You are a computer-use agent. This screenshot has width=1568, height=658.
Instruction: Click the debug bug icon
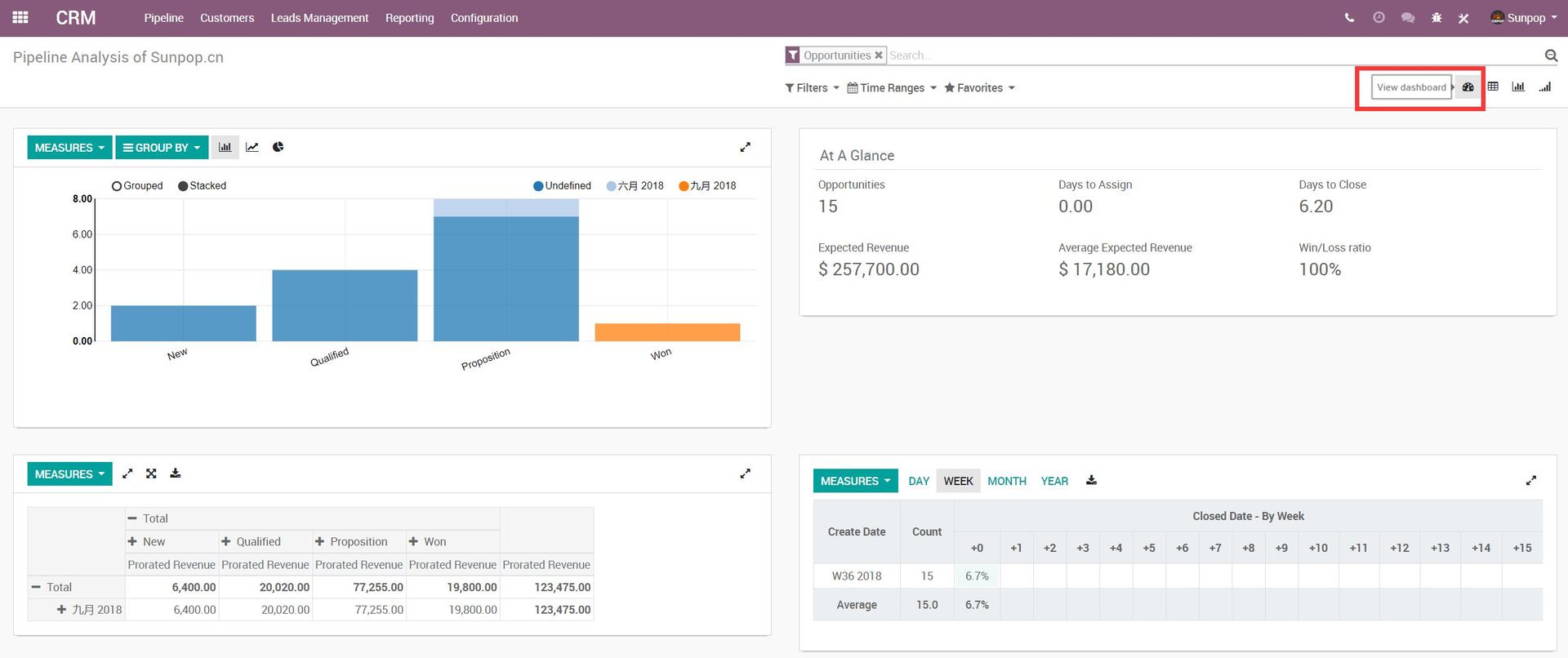click(x=1437, y=17)
